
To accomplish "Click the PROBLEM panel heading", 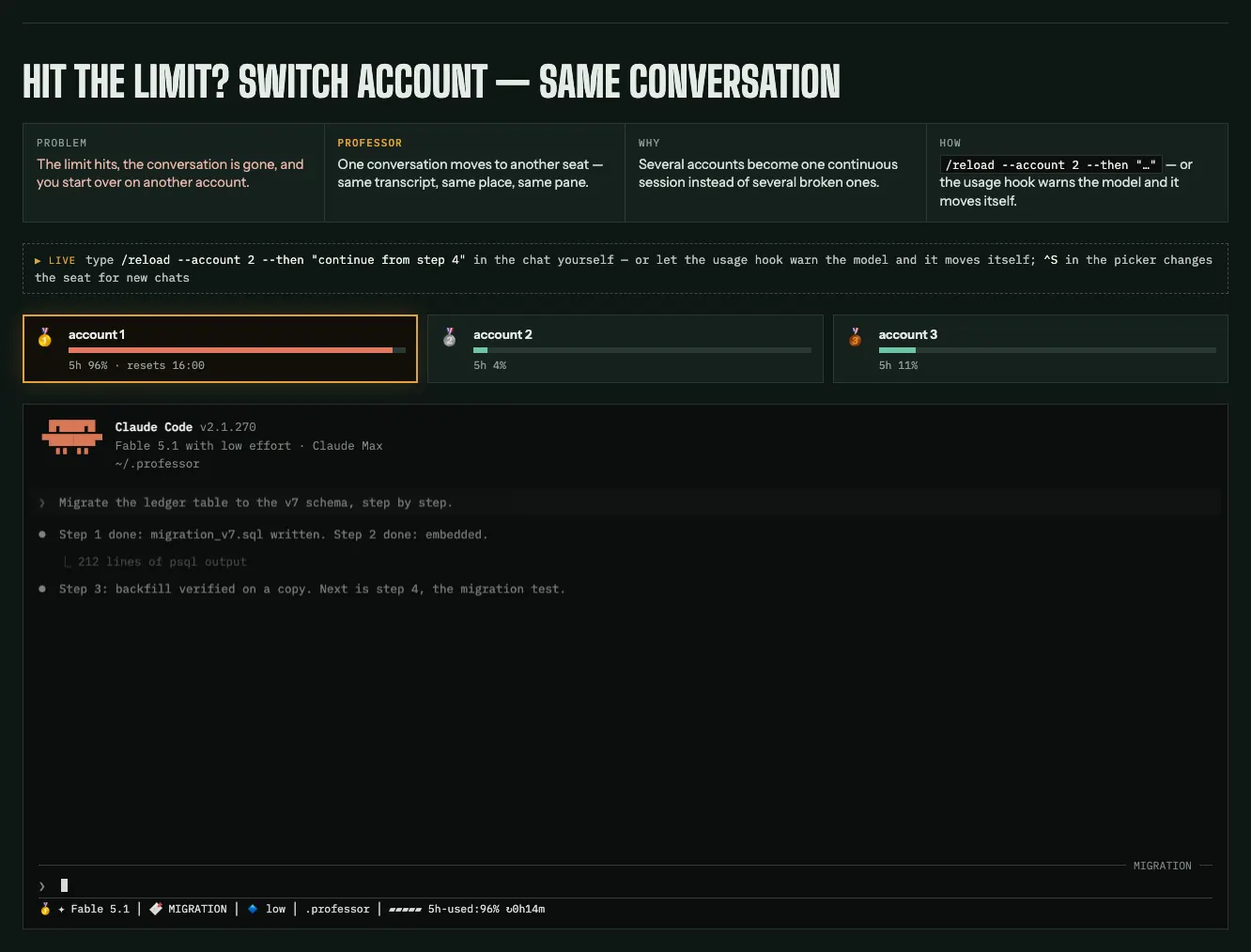I will pos(62,143).
